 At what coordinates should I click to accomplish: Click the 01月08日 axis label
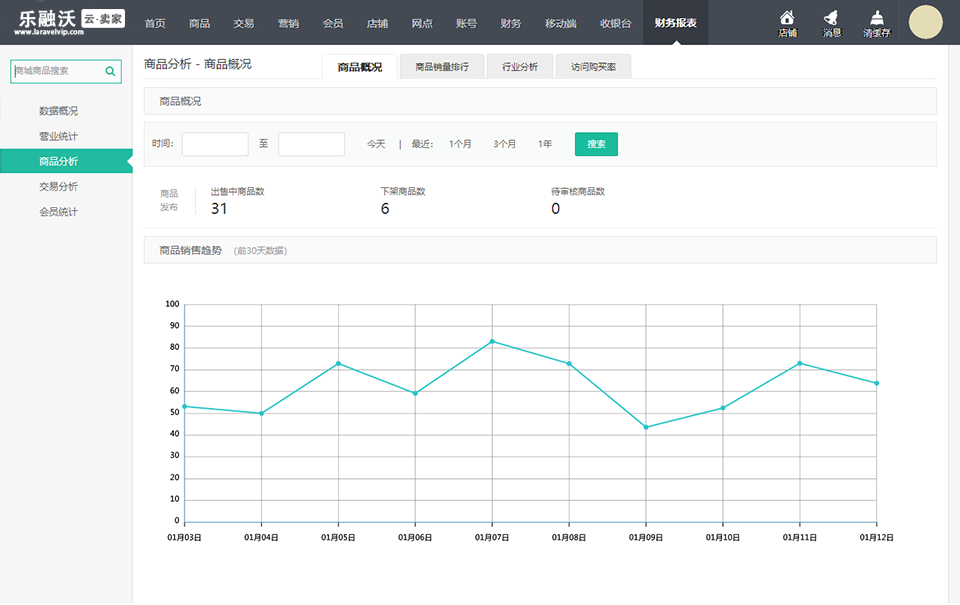(x=569, y=538)
